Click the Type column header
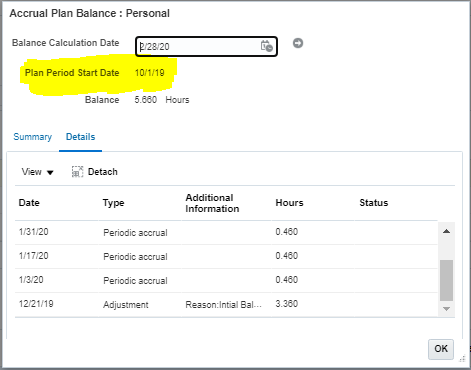 click(113, 203)
